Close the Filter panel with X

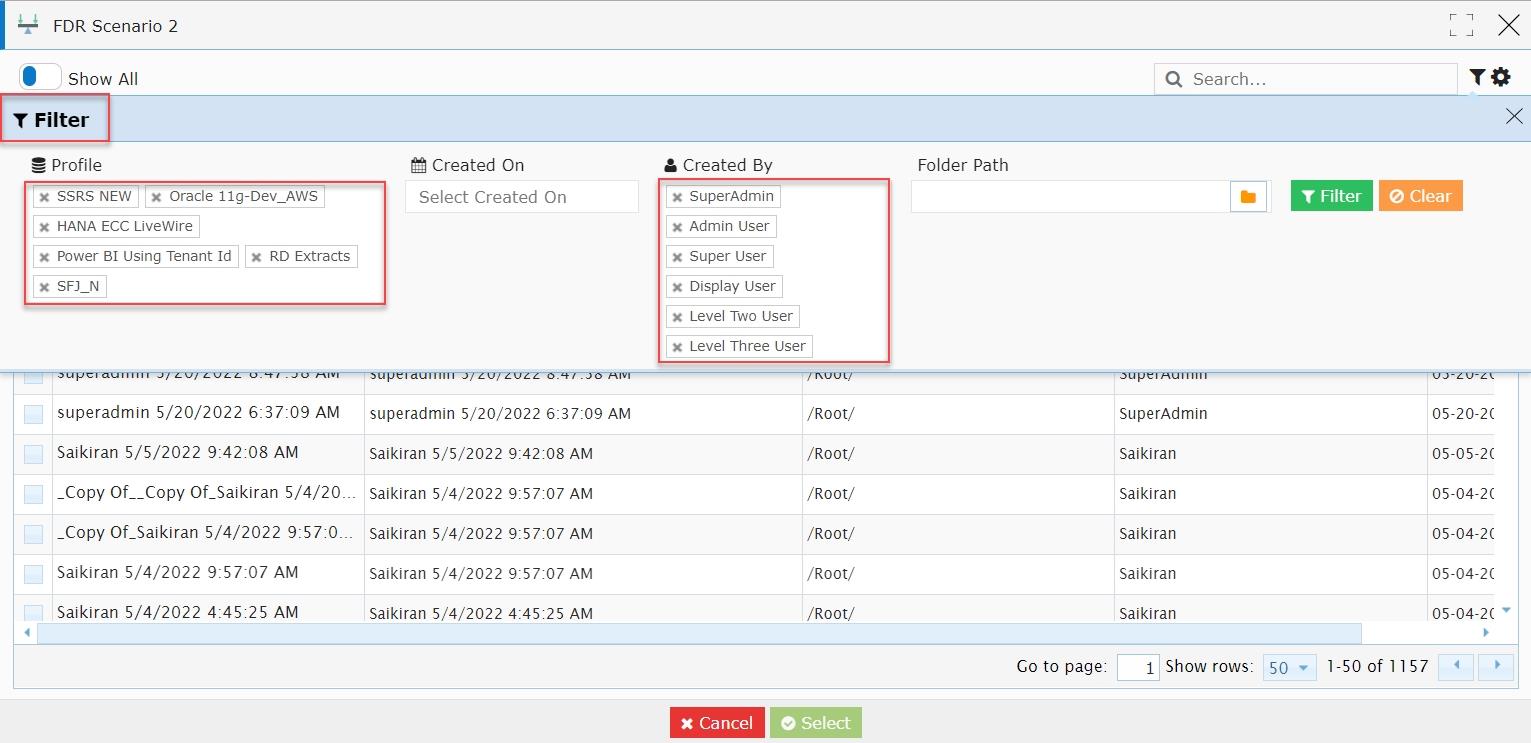pyautogui.click(x=1514, y=117)
